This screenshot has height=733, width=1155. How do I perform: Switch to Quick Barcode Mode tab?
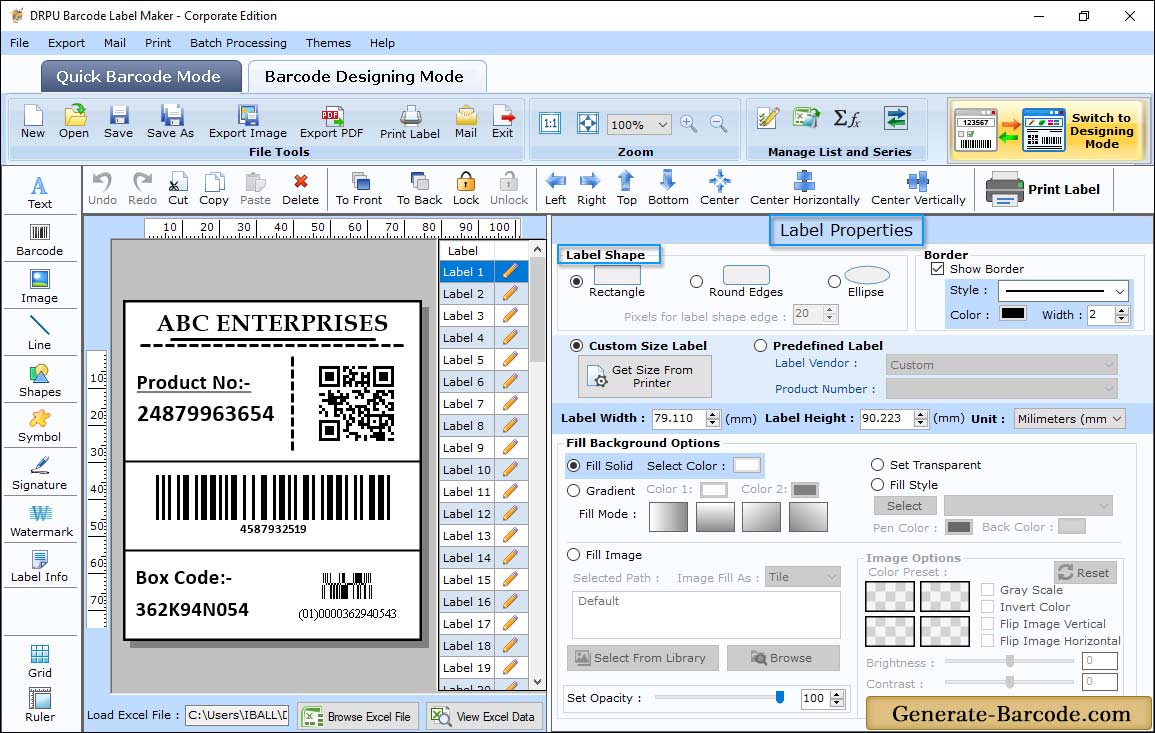[140, 77]
